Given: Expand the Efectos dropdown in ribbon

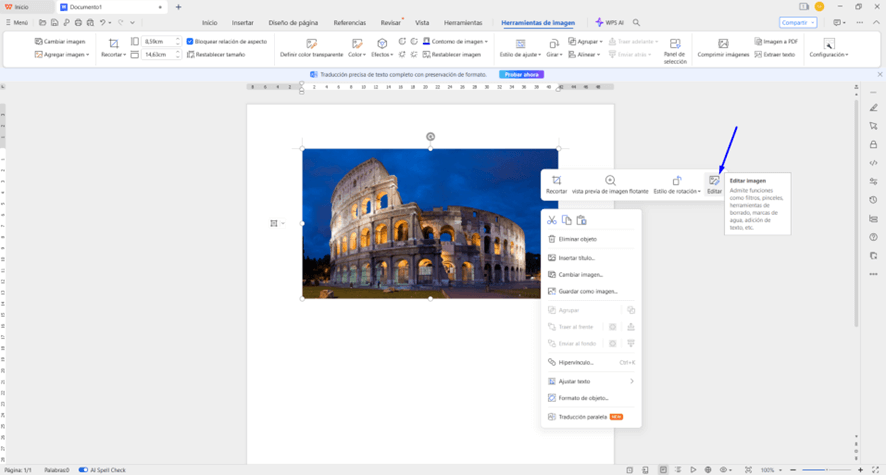Looking at the screenshot, I should pyautogui.click(x=382, y=48).
